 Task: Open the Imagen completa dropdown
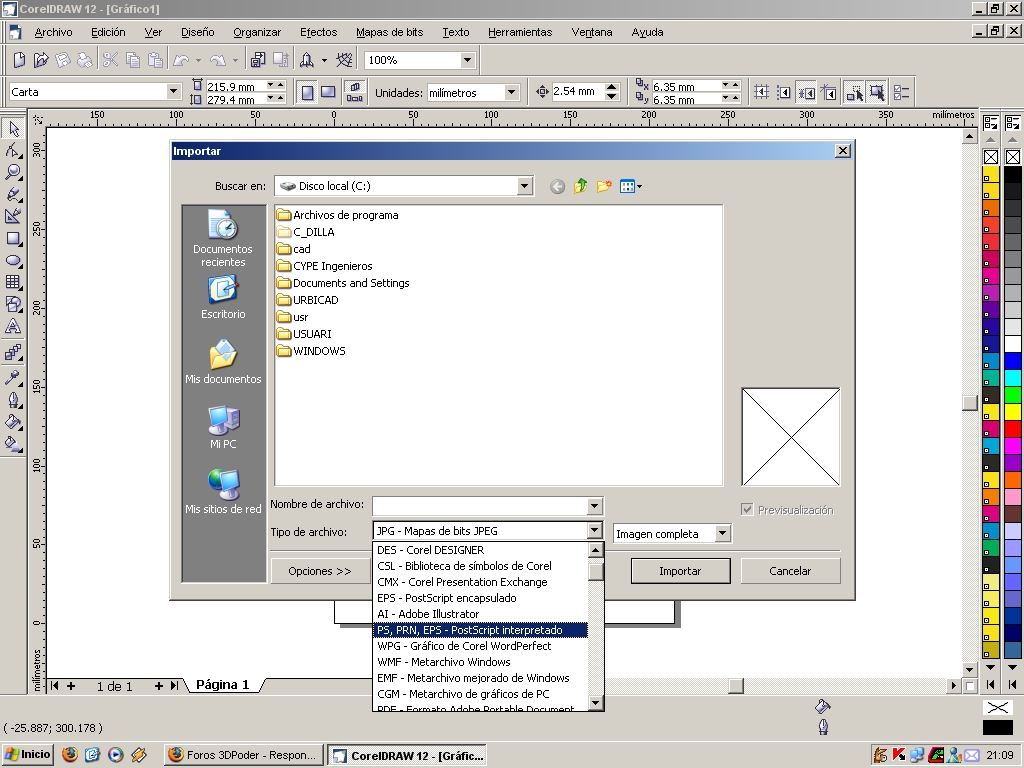click(722, 534)
